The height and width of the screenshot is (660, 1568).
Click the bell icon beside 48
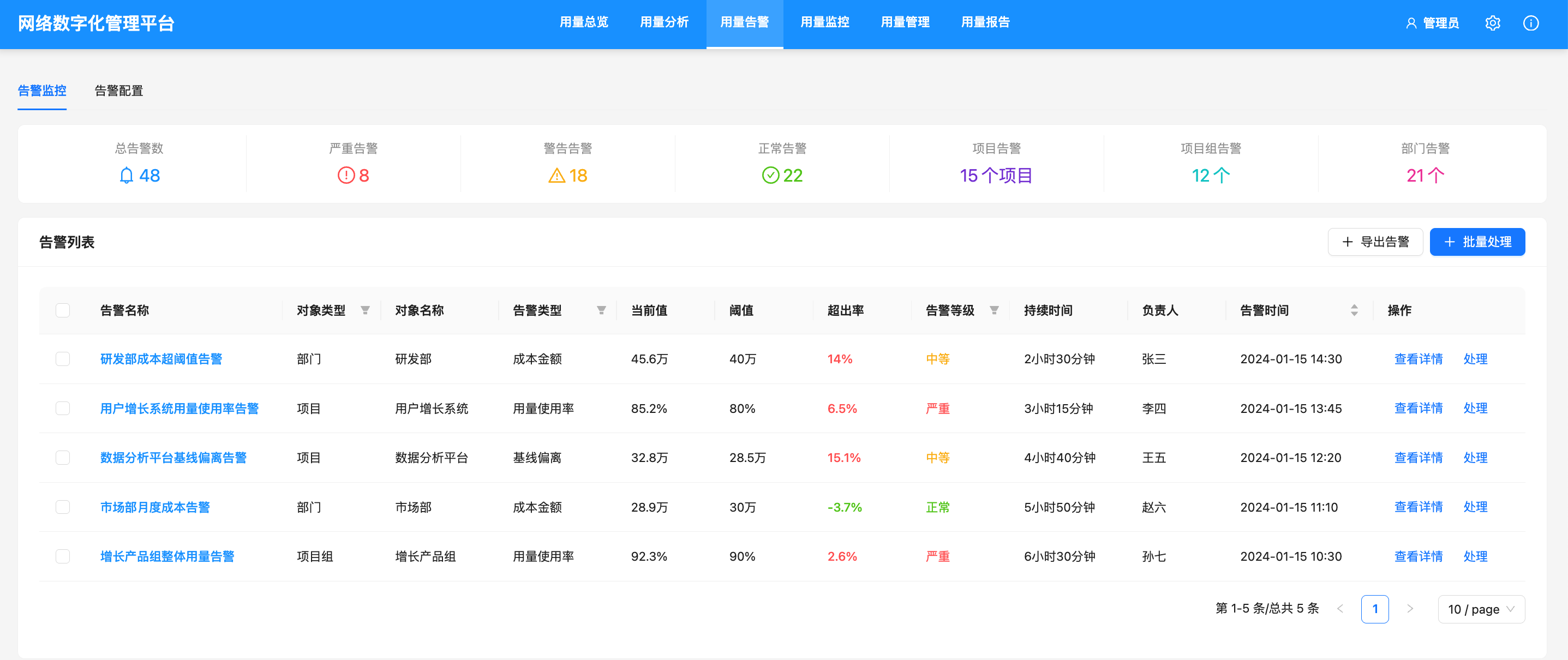tap(126, 175)
